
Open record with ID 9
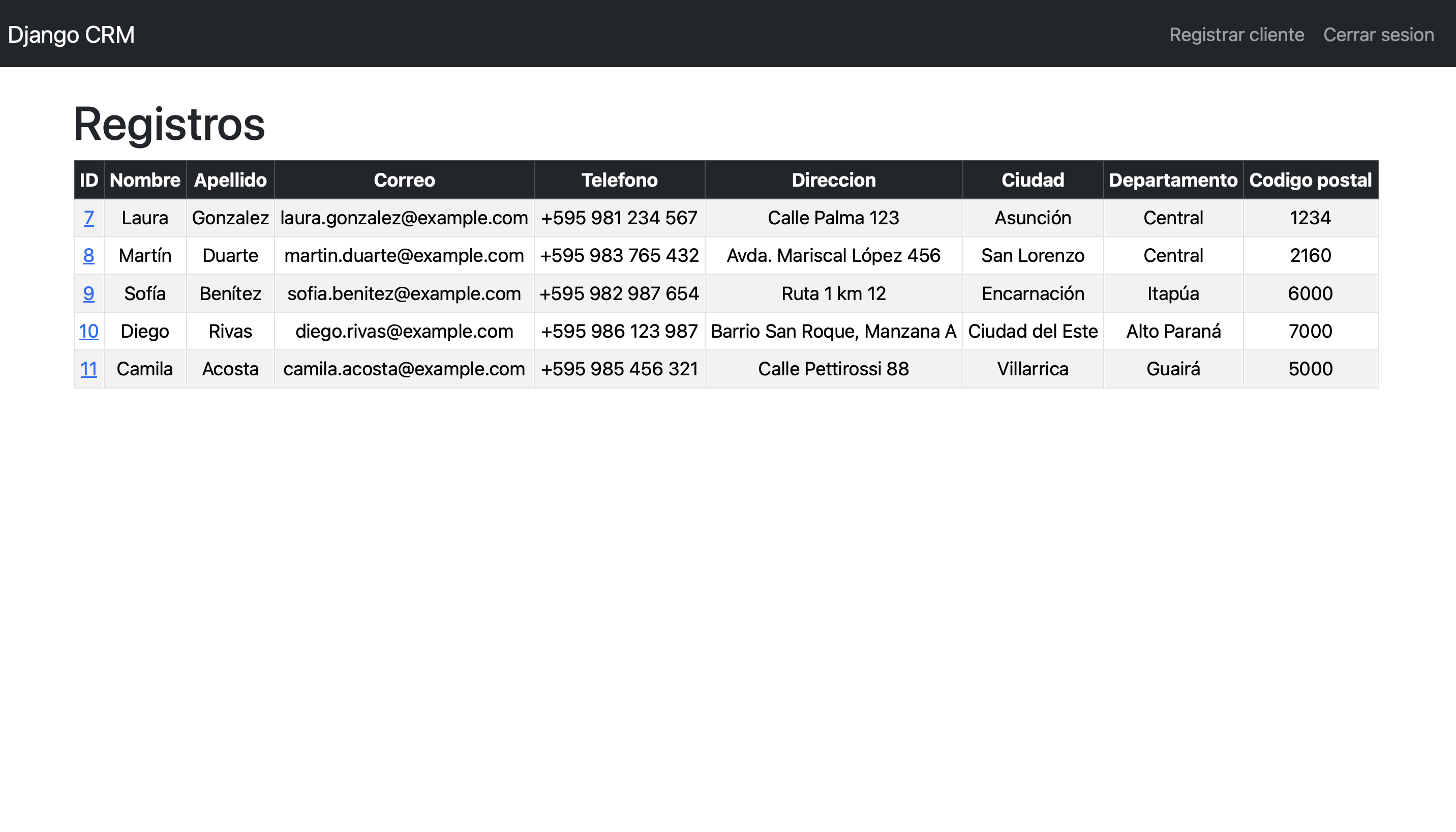(x=88, y=293)
